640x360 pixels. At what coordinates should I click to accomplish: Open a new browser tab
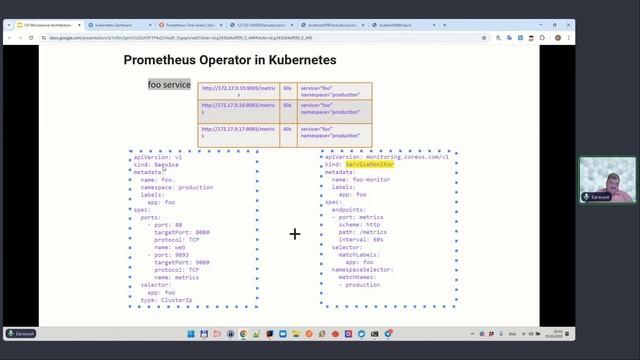tap(444, 25)
